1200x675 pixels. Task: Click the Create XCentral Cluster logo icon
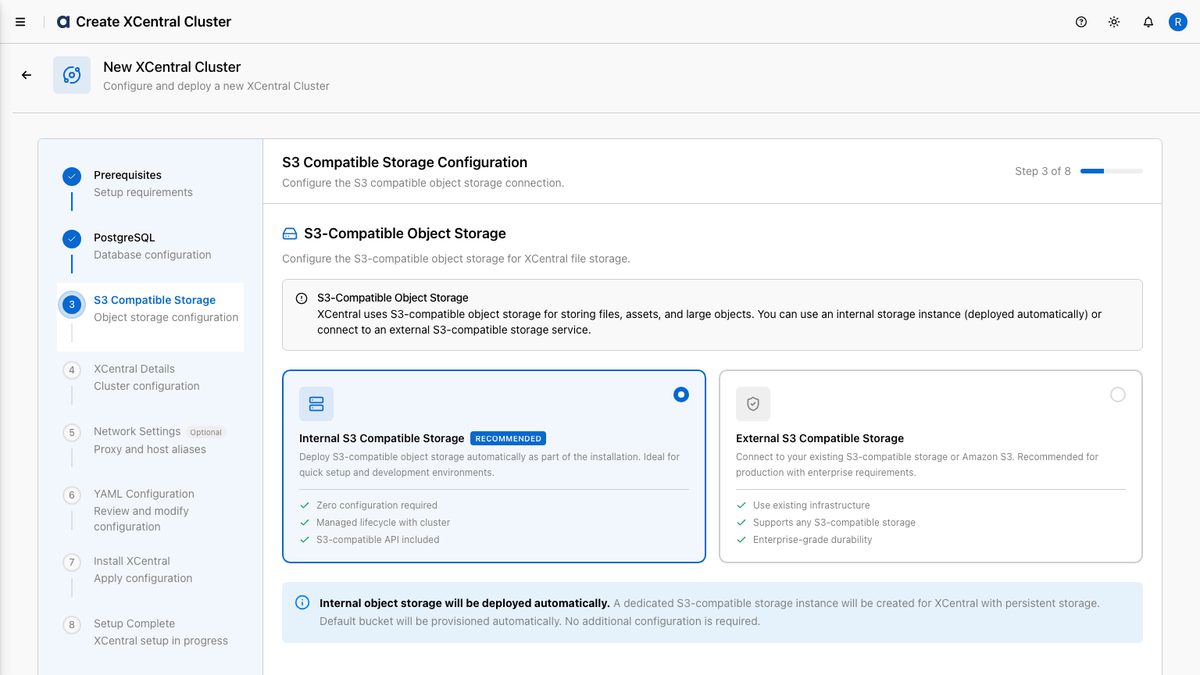pyautogui.click(x=64, y=22)
